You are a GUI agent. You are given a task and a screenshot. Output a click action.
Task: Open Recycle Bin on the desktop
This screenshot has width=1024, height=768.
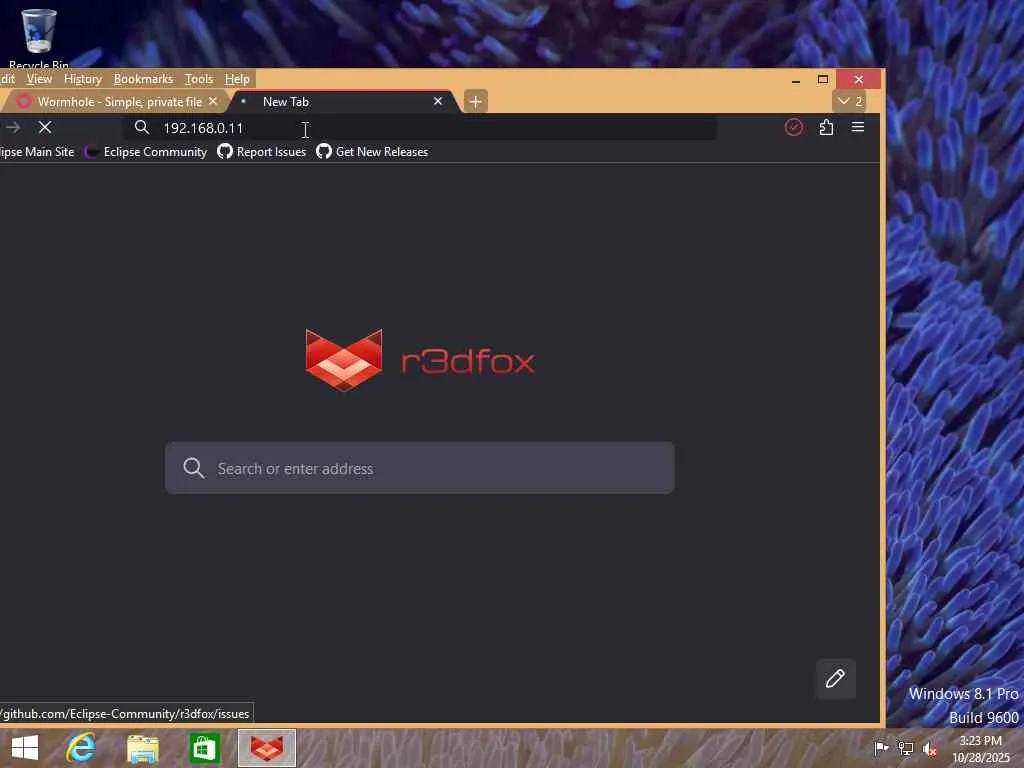tap(39, 38)
